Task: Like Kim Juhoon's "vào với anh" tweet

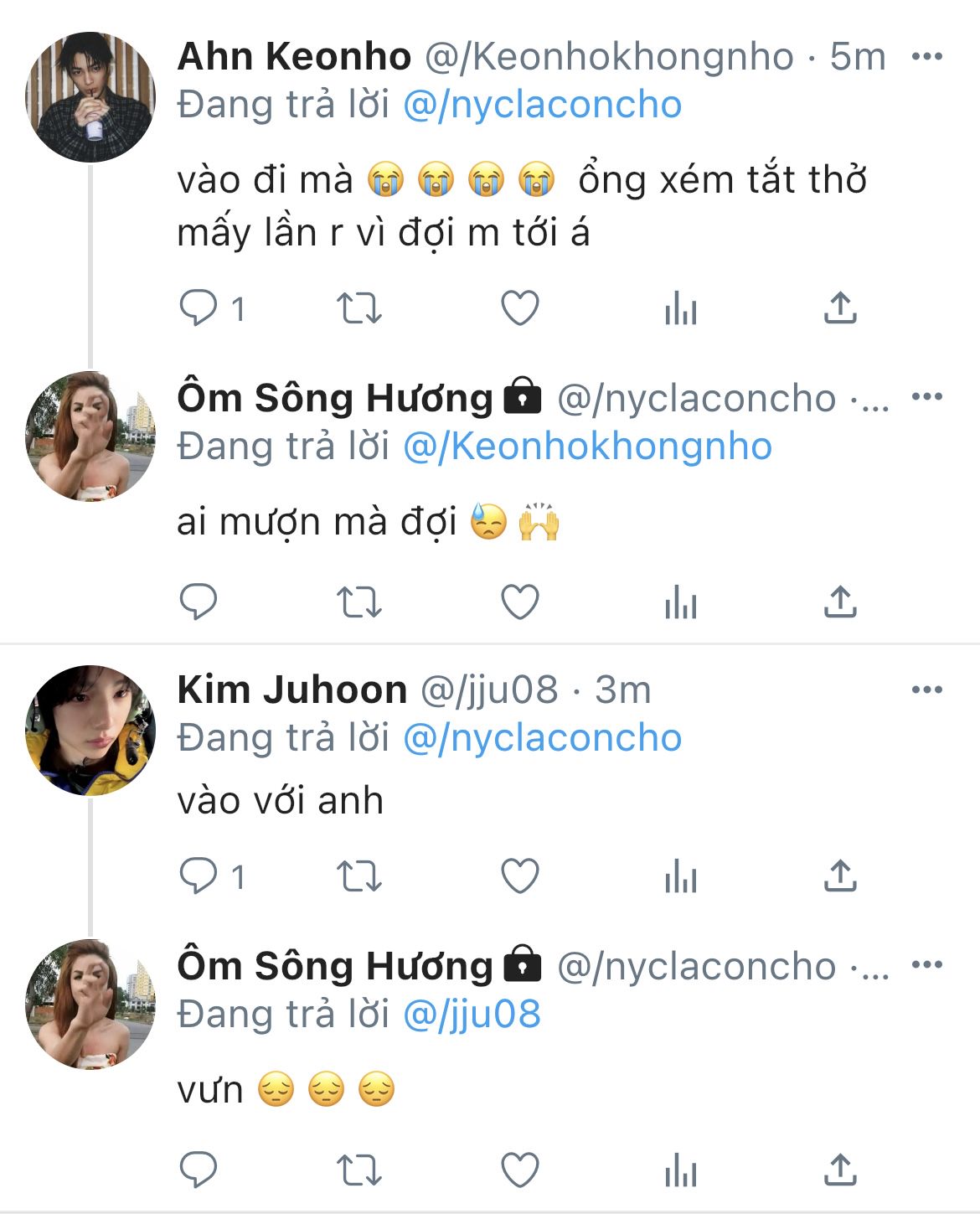Action: tap(519, 877)
